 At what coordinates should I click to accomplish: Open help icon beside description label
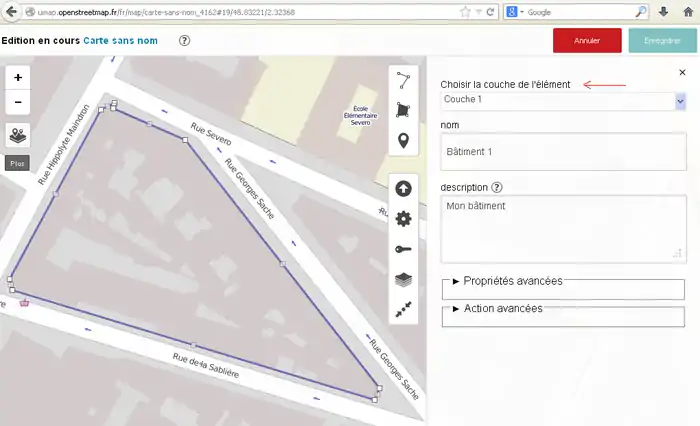[497, 187]
